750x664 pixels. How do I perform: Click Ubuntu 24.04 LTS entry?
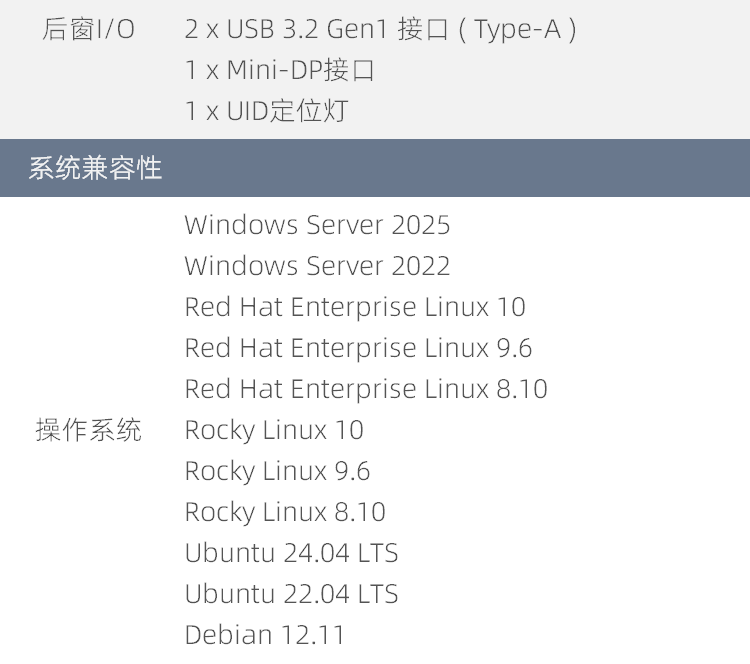[291, 553]
